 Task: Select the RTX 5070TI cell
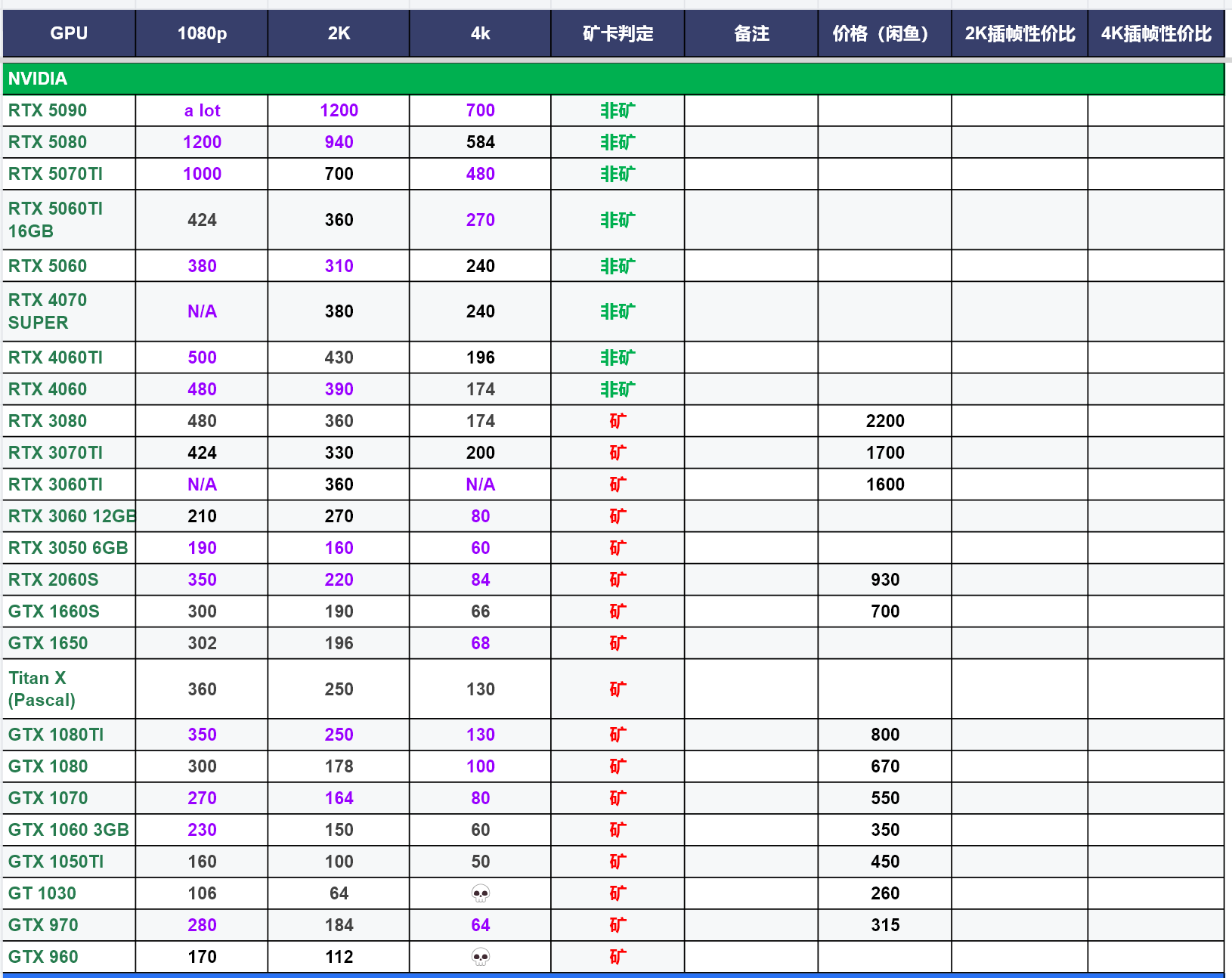point(69,174)
